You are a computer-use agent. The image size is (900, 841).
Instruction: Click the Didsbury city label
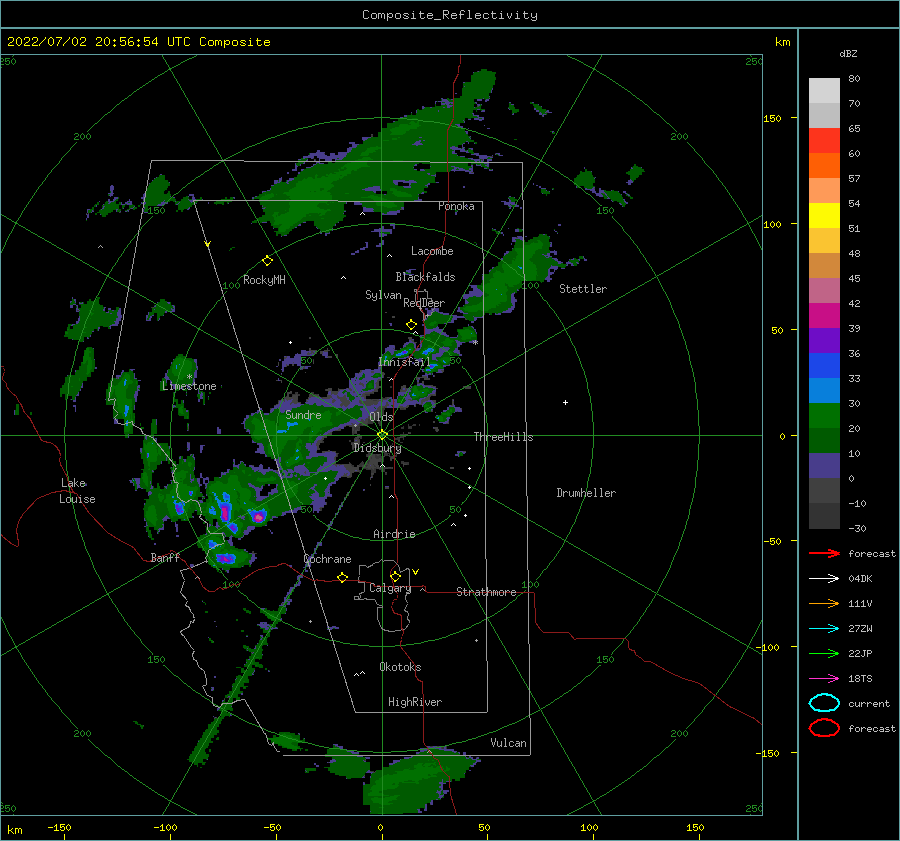377,448
